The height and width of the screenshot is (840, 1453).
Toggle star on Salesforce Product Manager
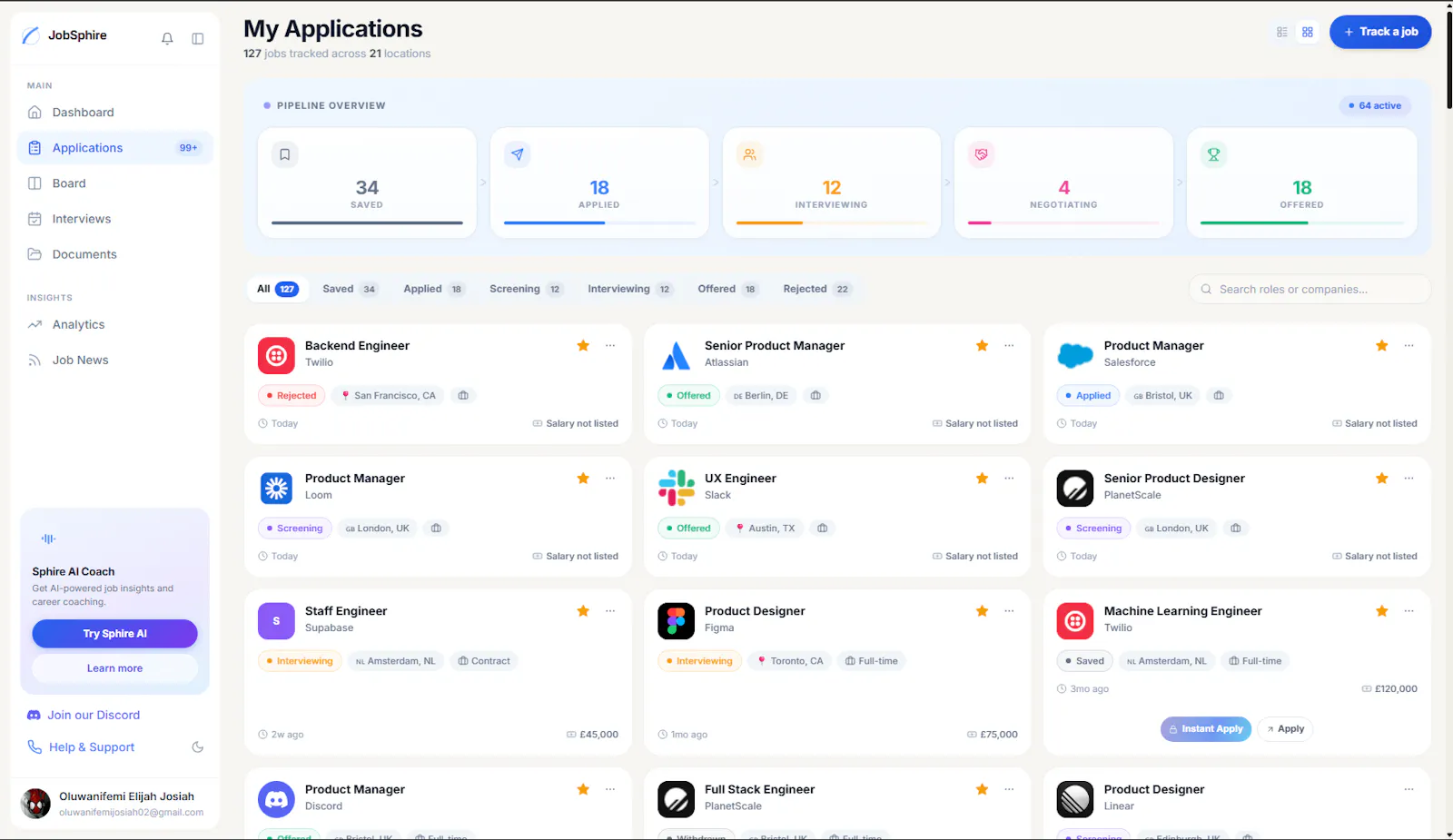tap(1381, 346)
